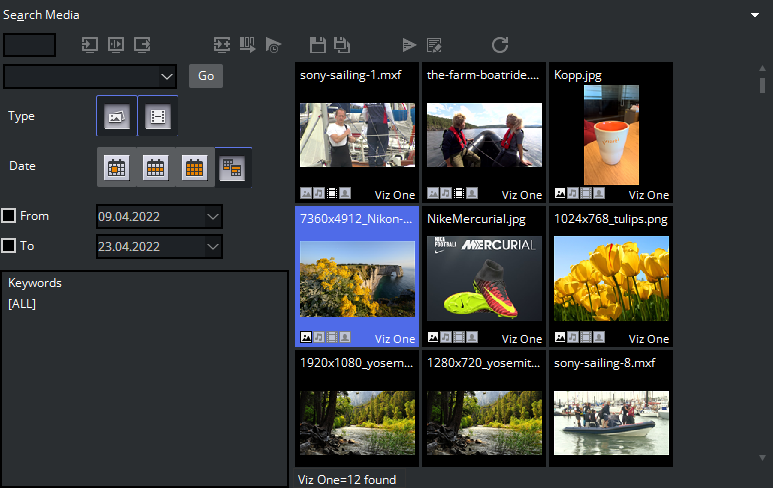Click the edit note pencil icon
The height and width of the screenshot is (488, 773).
pos(434,45)
